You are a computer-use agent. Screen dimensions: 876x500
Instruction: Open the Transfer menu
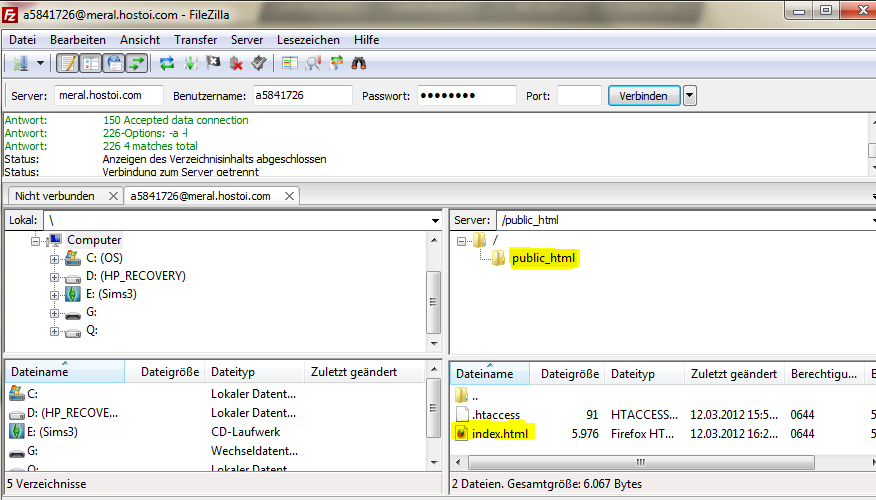196,40
